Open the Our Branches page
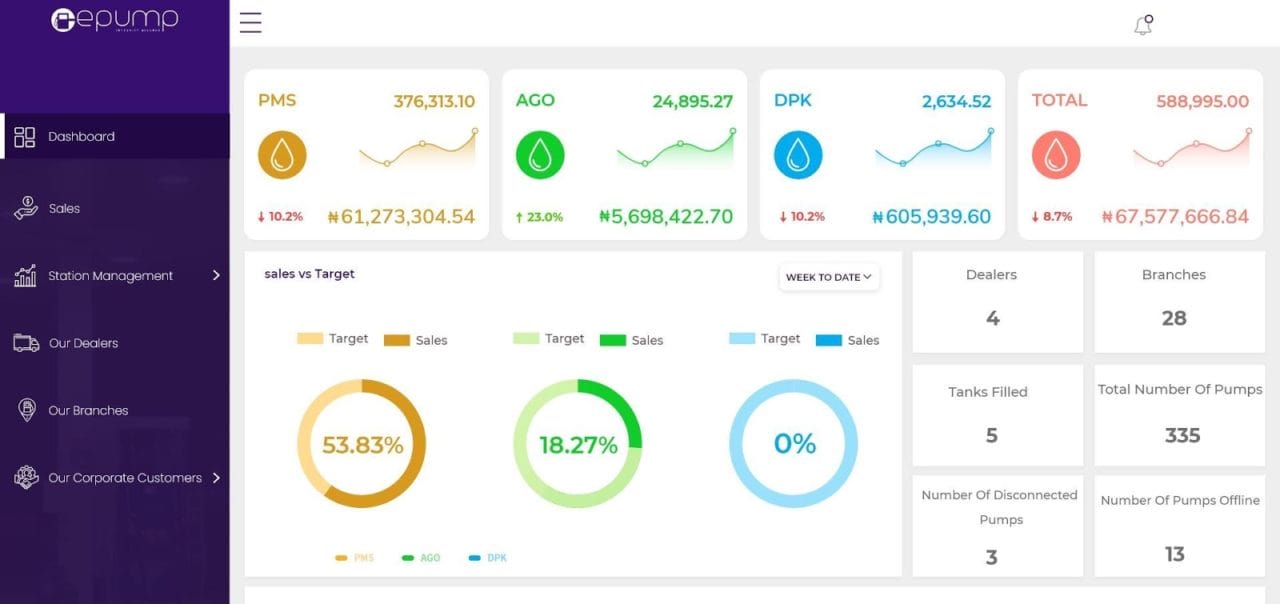Screen dimensions: 1280x604 click(x=88, y=411)
